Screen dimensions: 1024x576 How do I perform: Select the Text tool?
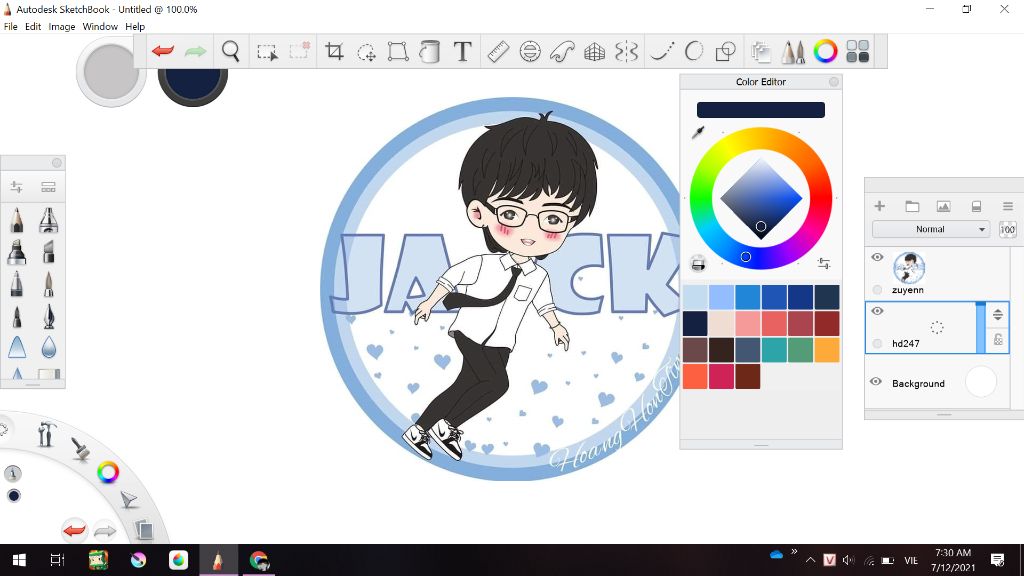(462, 51)
